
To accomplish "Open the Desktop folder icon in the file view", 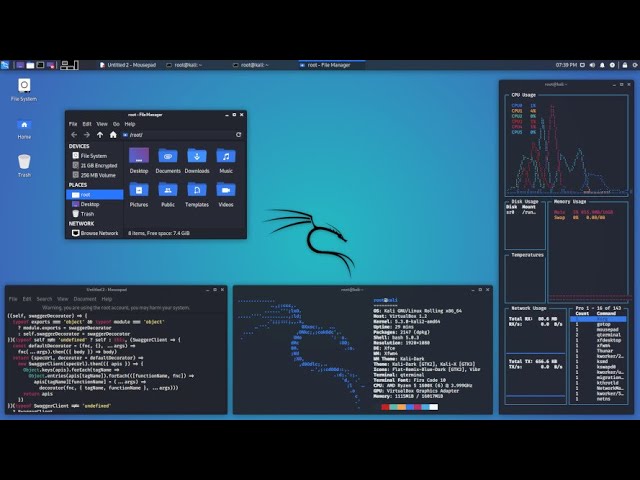I will pyautogui.click(x=139, y=161).
